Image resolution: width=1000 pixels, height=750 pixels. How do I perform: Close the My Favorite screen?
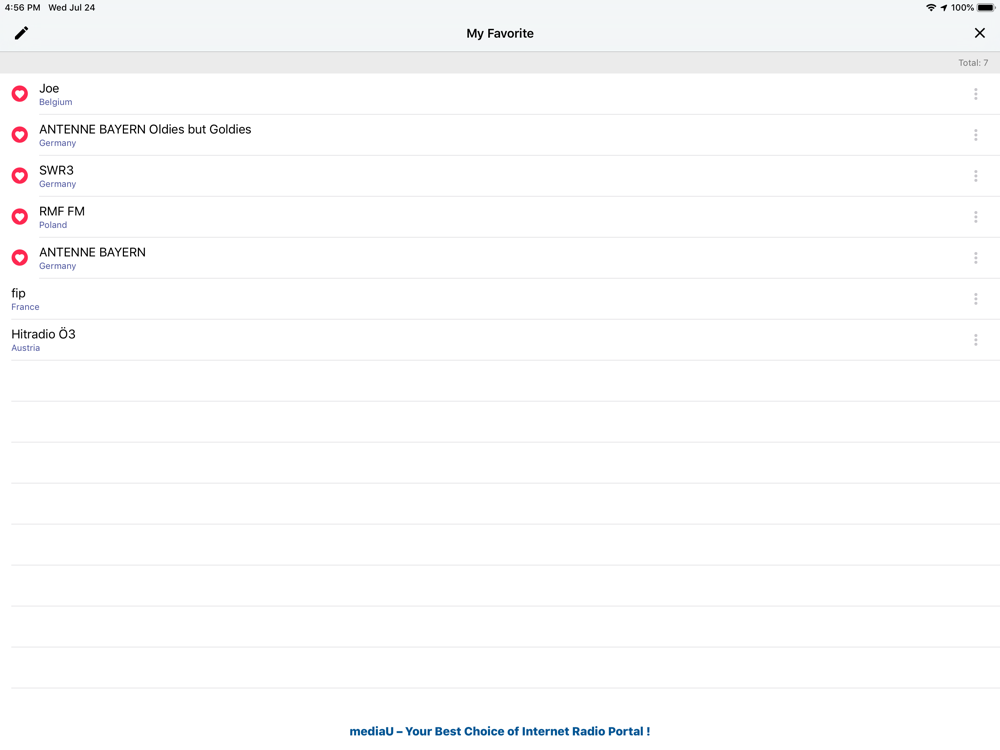click(x=980, y=33)
